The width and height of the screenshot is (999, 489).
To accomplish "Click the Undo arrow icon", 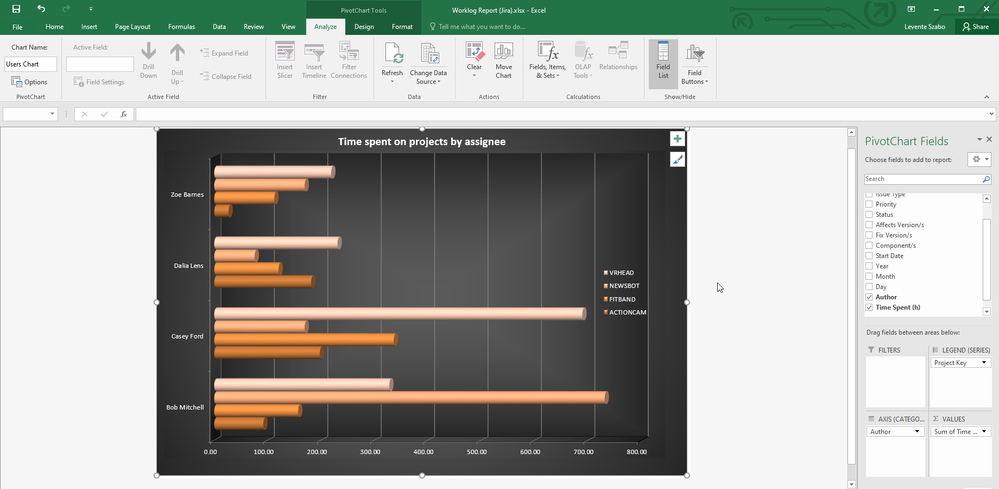I will 41,9.
